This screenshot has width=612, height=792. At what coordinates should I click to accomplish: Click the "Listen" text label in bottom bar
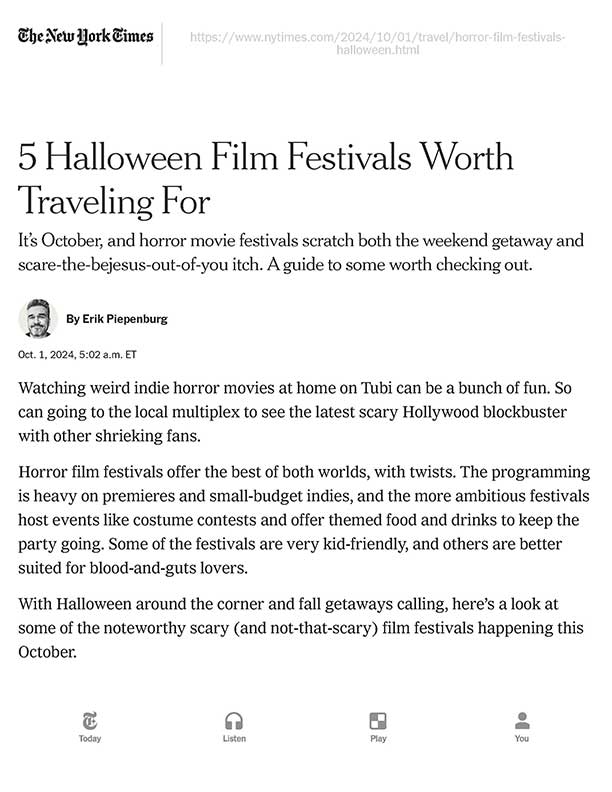pos(234,739)
